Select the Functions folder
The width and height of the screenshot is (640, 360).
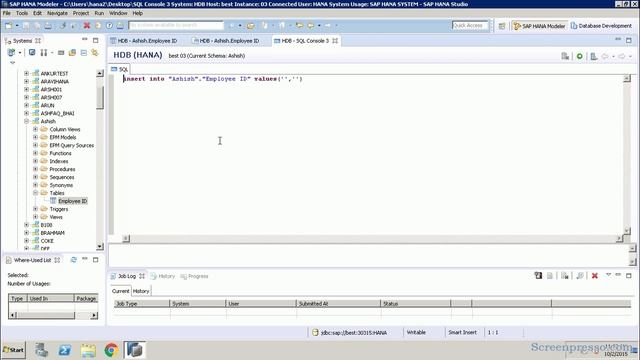(60, 153)
